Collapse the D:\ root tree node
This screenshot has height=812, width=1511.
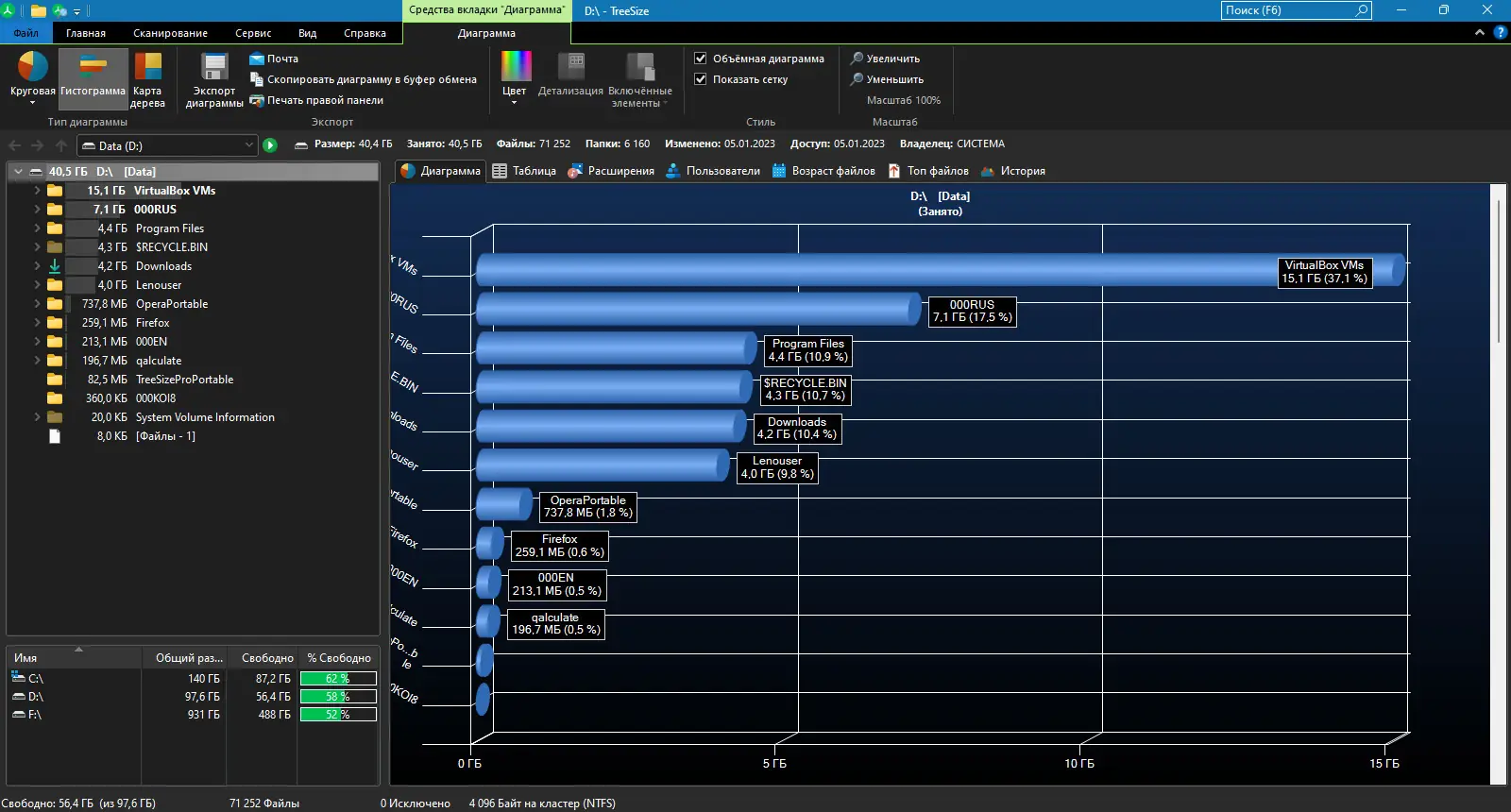[x=18, y=172]
